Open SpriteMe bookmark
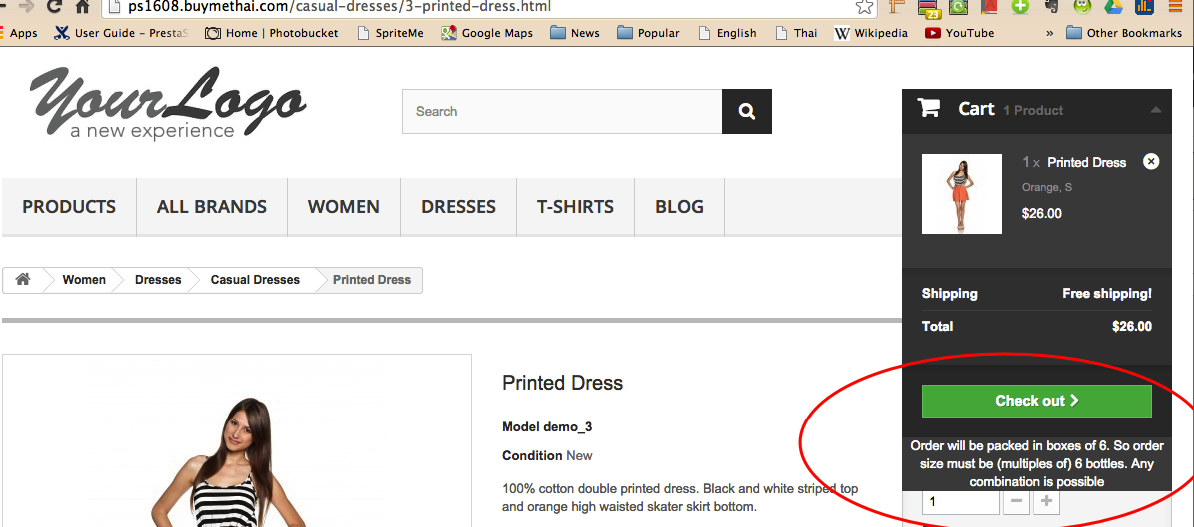The height and width of the screenshot is (527, 1194). coord(390,33)
